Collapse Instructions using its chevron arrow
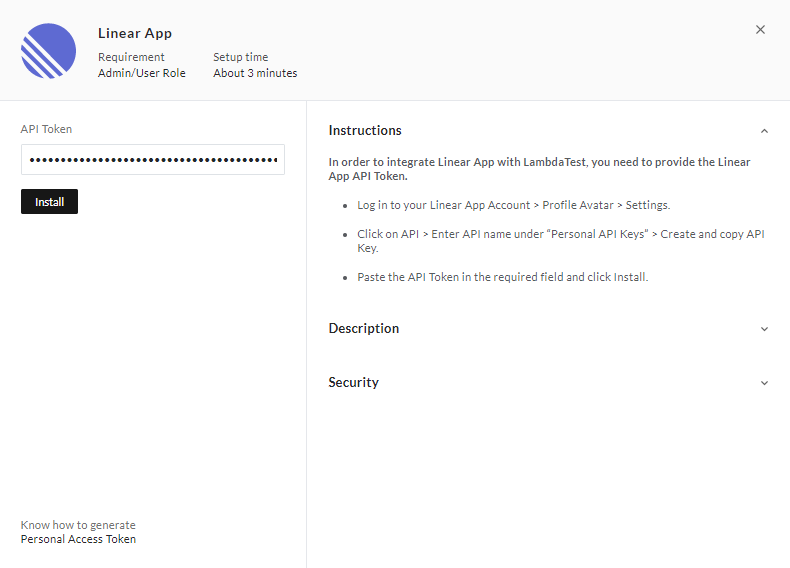790x568 pixels. [764, 131]
